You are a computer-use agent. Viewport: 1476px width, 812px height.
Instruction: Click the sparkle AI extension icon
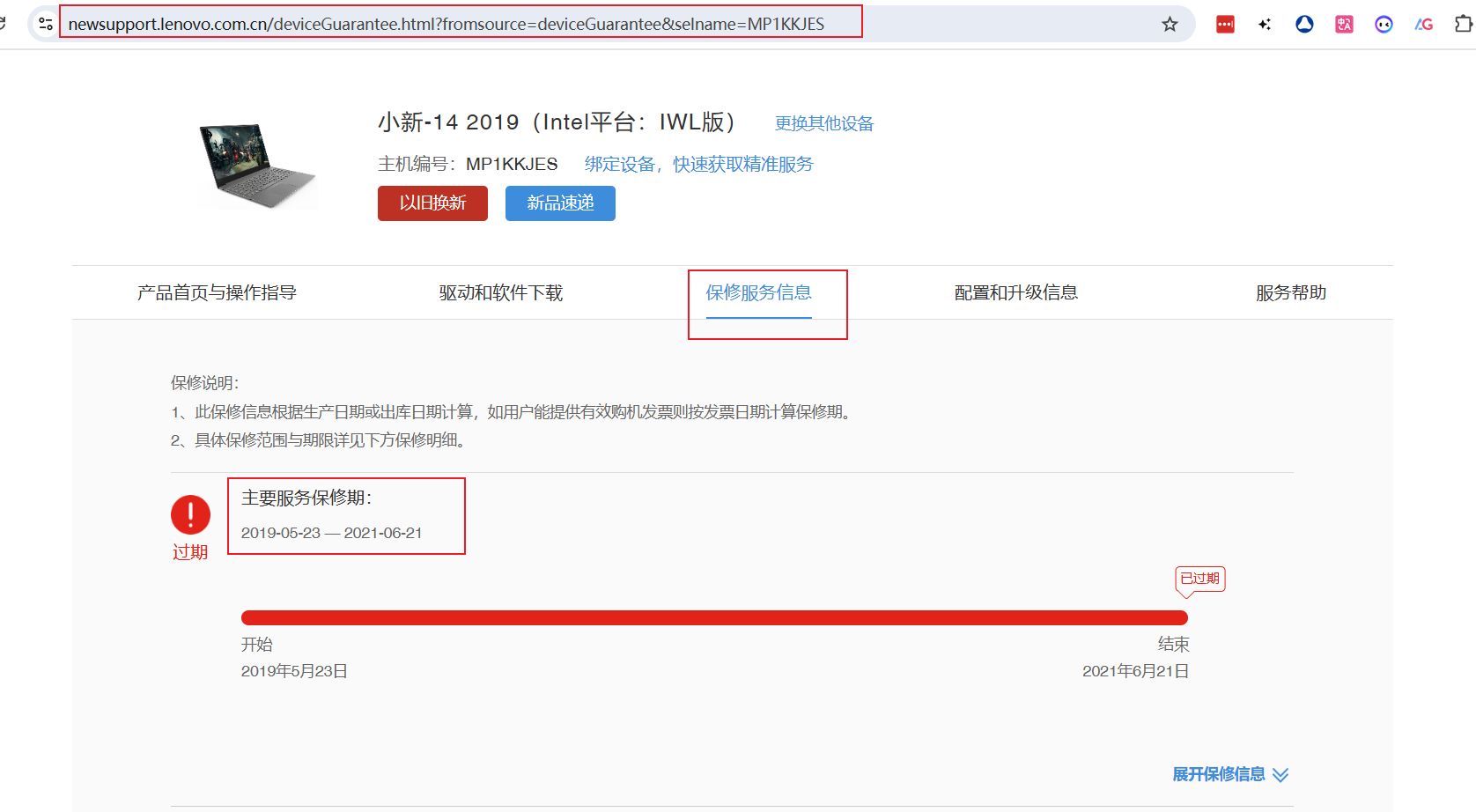1265,25
